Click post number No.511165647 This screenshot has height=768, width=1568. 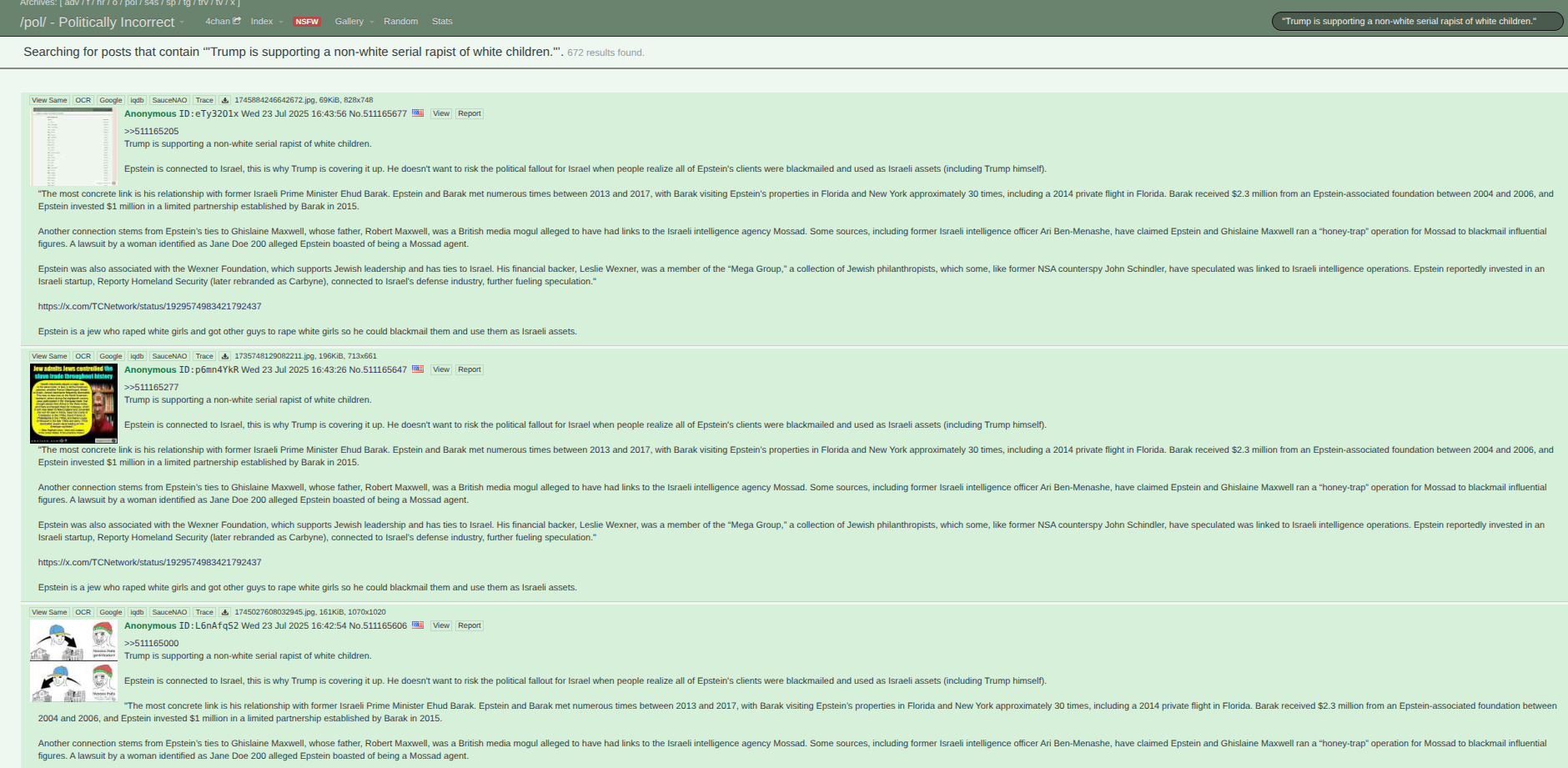[x=378, y=369]
